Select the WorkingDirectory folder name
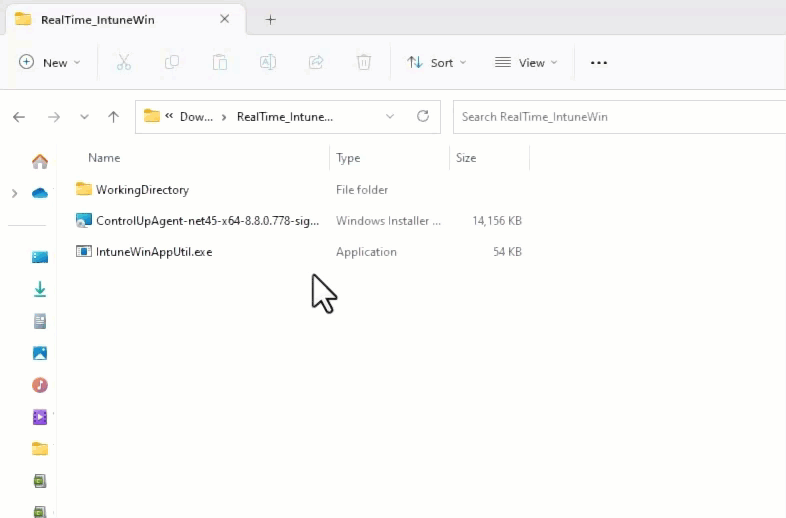 click(142, 190)
